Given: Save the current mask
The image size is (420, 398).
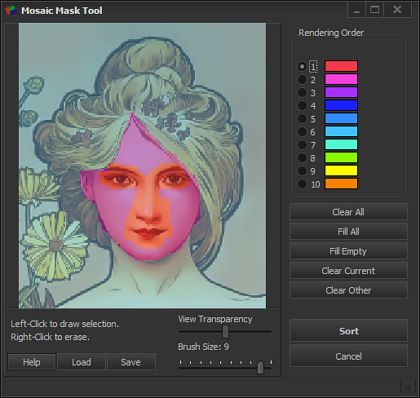Looking at the screenshot, I should 131,362.
